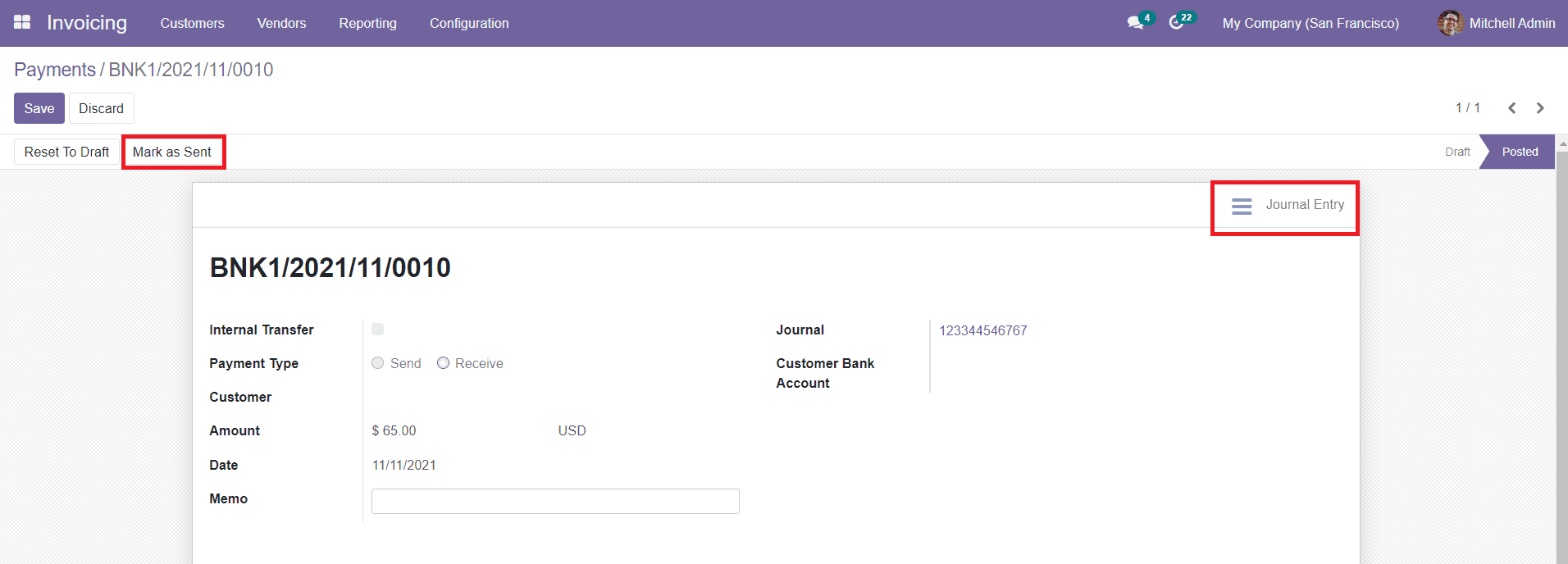The image size is (1568, 564).
Task: Click the Customer Bank Account label
Action: point(825,373)
